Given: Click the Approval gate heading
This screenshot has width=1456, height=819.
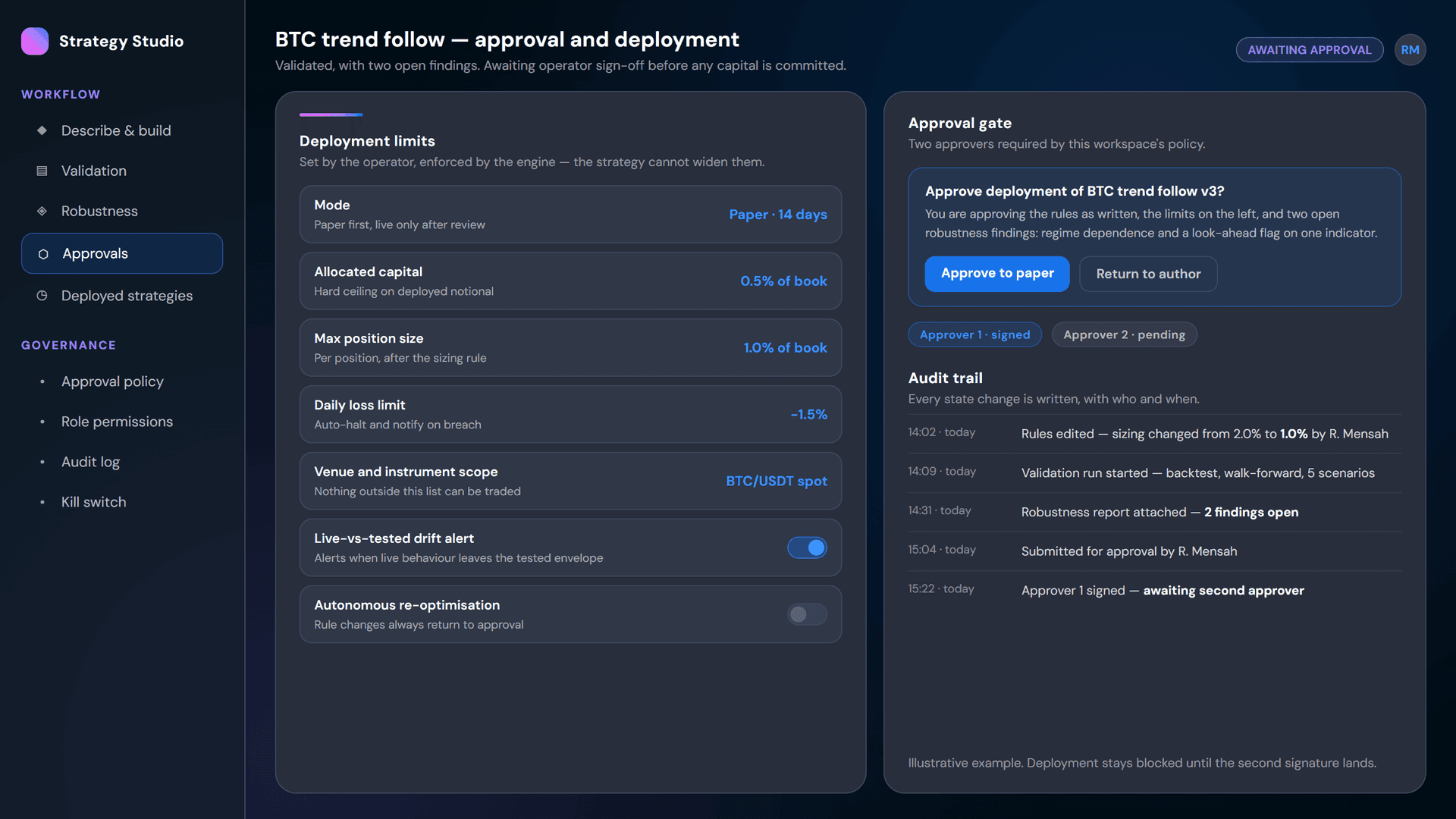Looking at the screenshot, I should (x=959, y=123).
